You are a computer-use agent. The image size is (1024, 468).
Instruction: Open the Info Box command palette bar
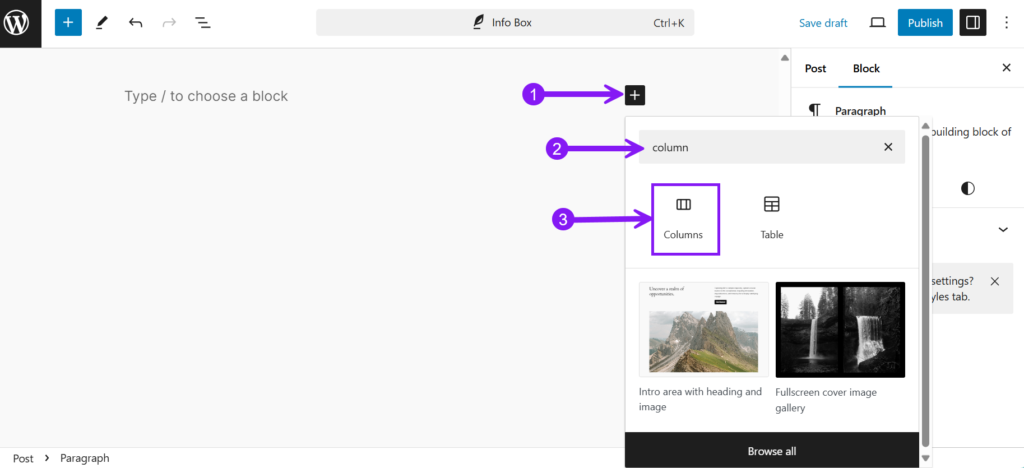tap(505, 23)
